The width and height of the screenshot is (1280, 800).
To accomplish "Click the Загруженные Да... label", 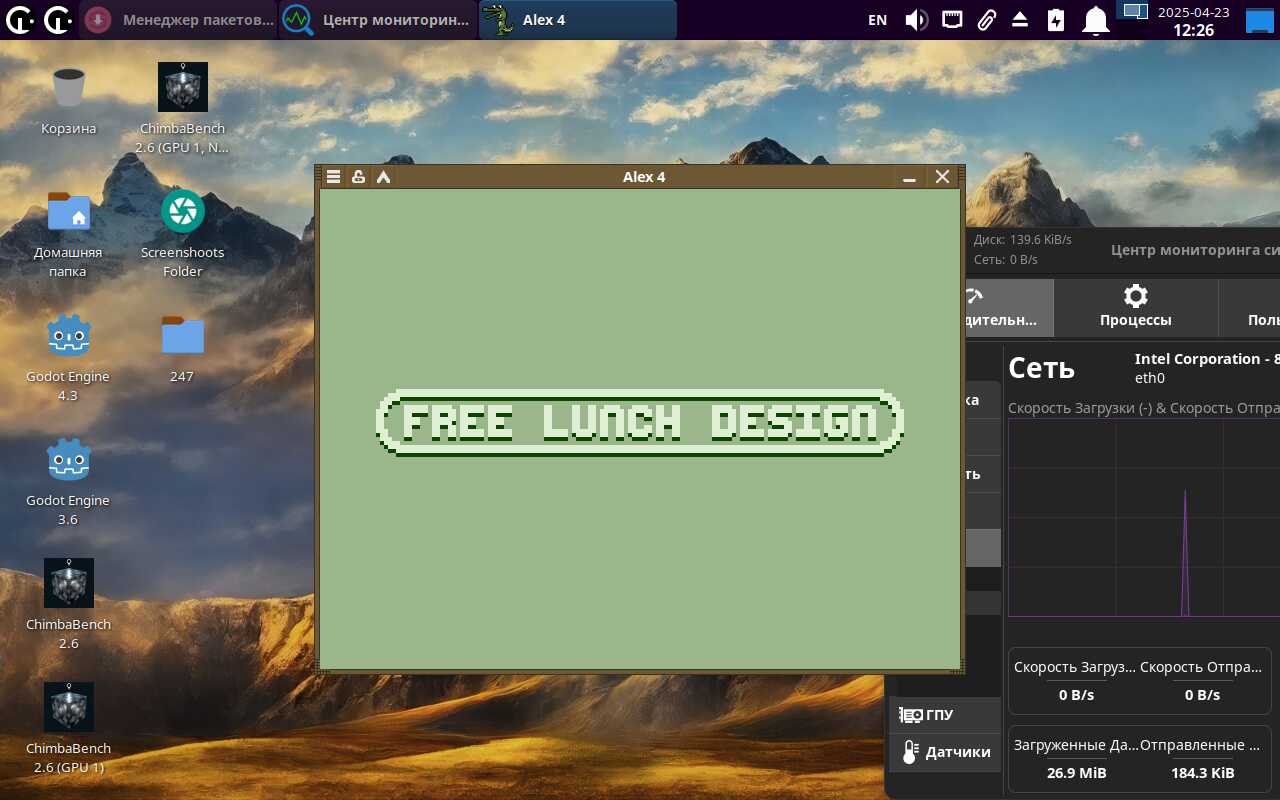I will point(1075,745).
